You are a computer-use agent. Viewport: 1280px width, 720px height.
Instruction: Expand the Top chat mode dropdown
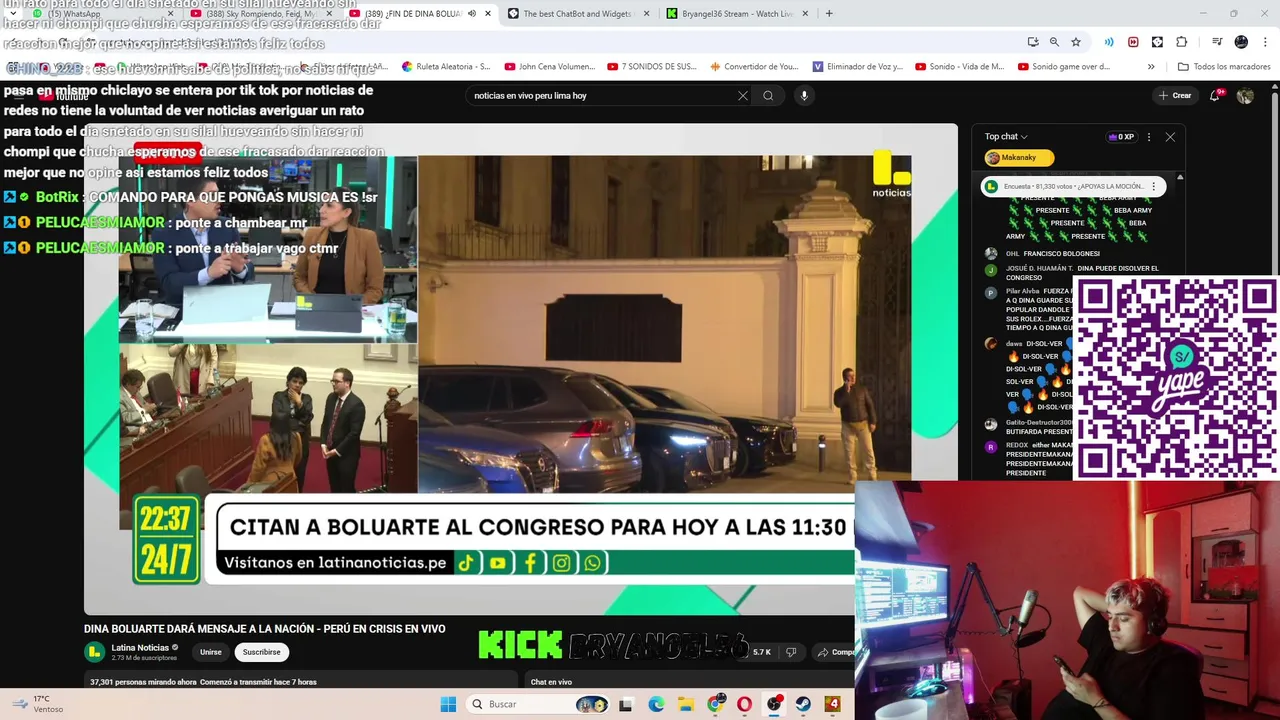tap(1006, 137)
